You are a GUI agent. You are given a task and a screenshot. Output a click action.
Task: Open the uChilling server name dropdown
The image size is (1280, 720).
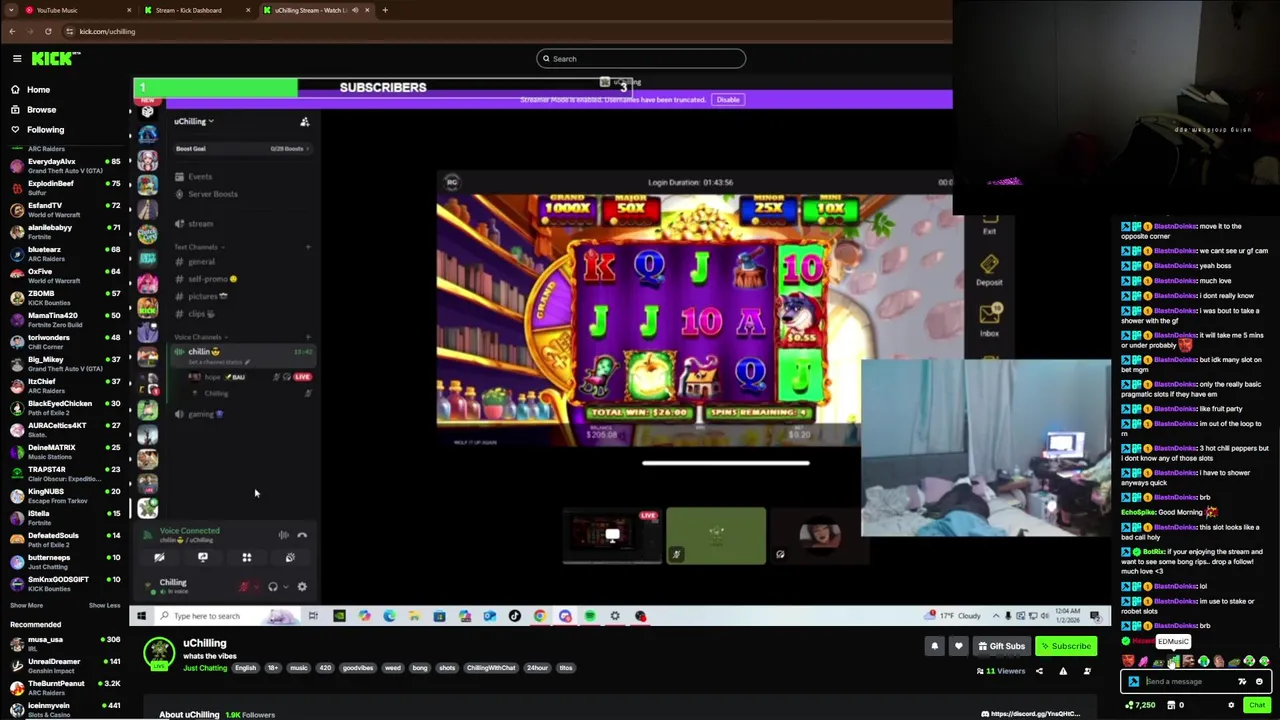point(194,122)
